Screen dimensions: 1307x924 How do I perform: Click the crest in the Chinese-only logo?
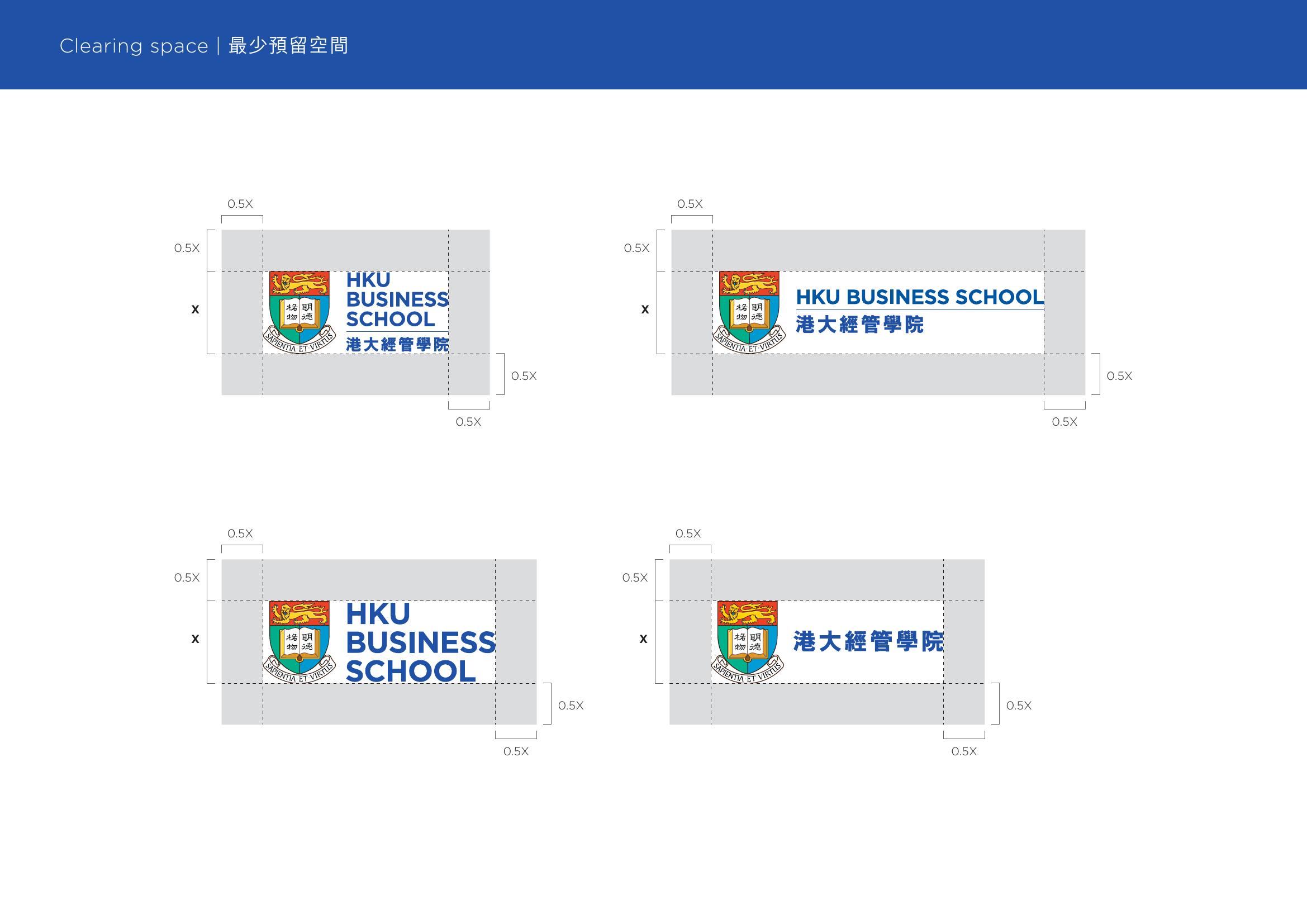pos(747,642)
